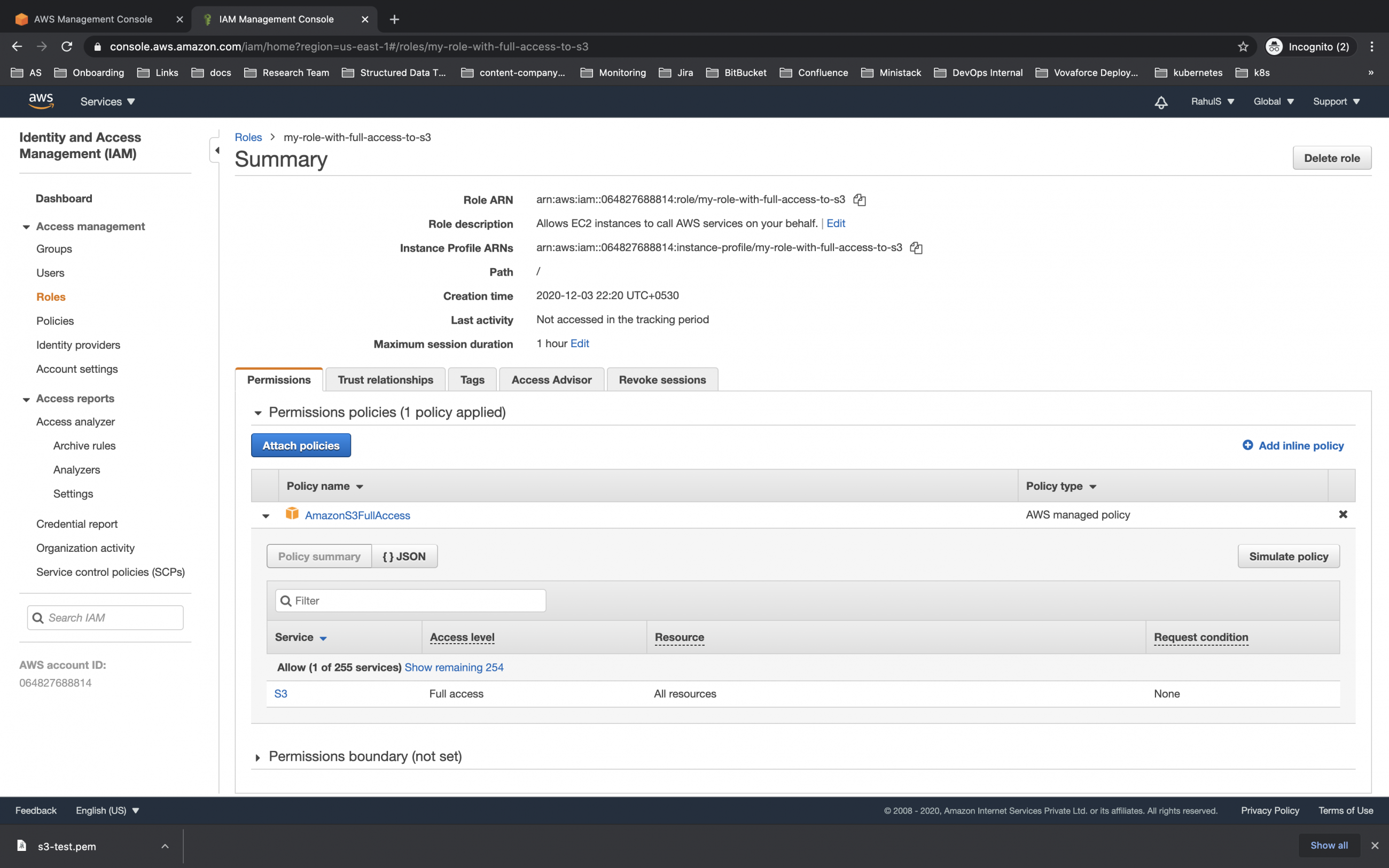Switch to the Access Advisor tab
The height and width of the screenshot is (868, 1389).
click(x=551, y=379)
